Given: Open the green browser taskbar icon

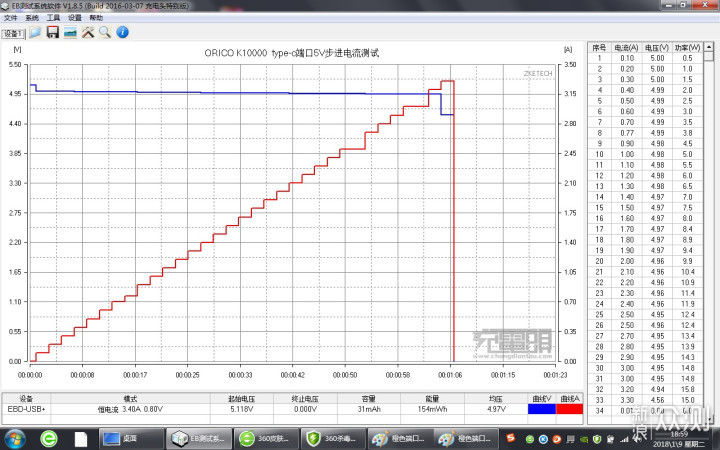Looking at the screenshot, I should (x=48, y=439).
